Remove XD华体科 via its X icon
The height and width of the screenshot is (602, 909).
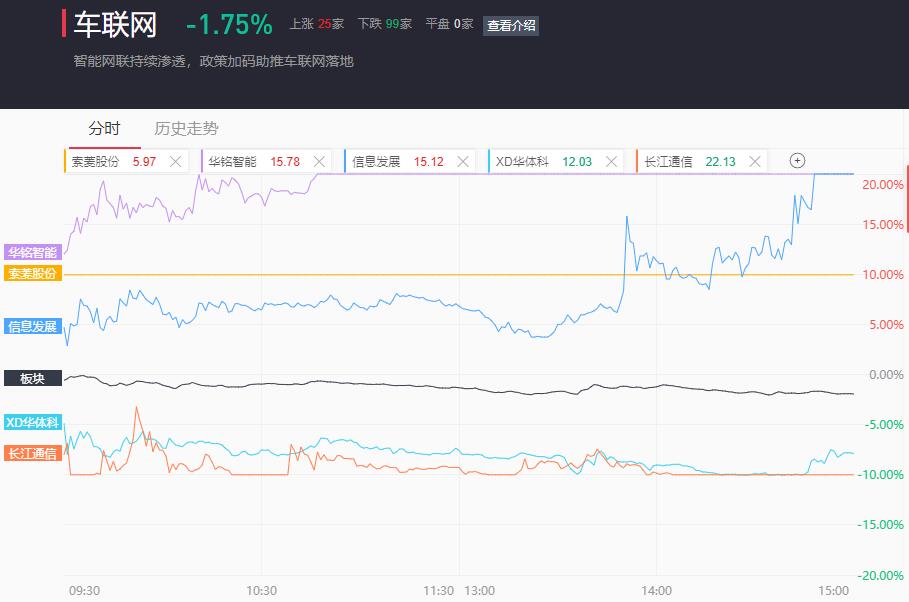pyautogui.click(x=611, y=162)
